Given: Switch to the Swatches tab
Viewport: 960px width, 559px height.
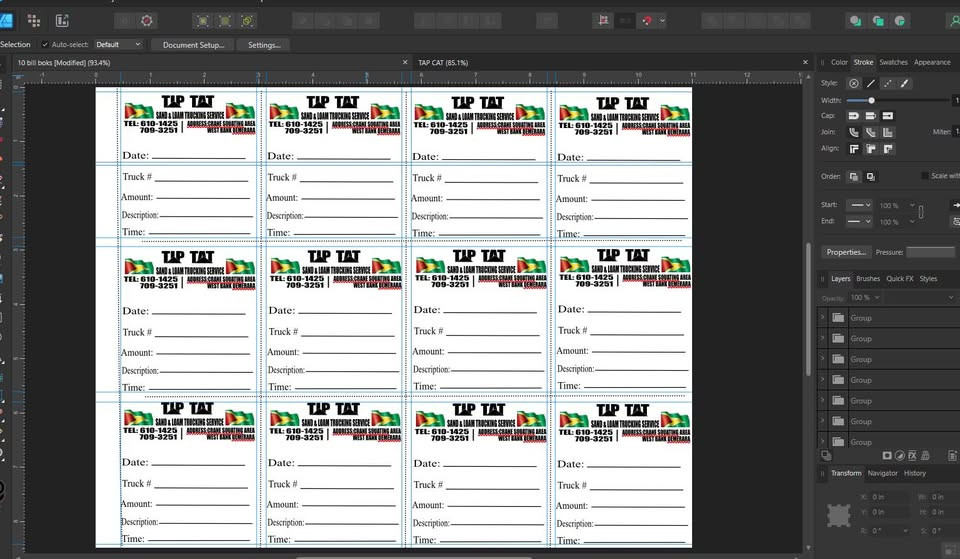Looking at the screenshot, I should tap(893, 62).
